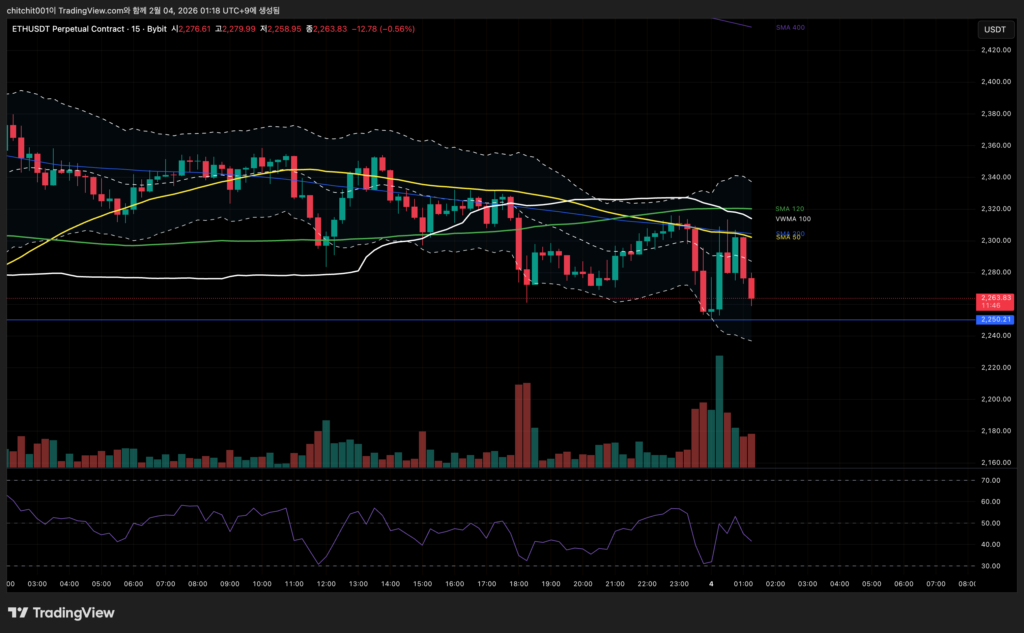Click the 2,400.00 price axis level
Screen dimensions: 1024x633
pos(993,82)
